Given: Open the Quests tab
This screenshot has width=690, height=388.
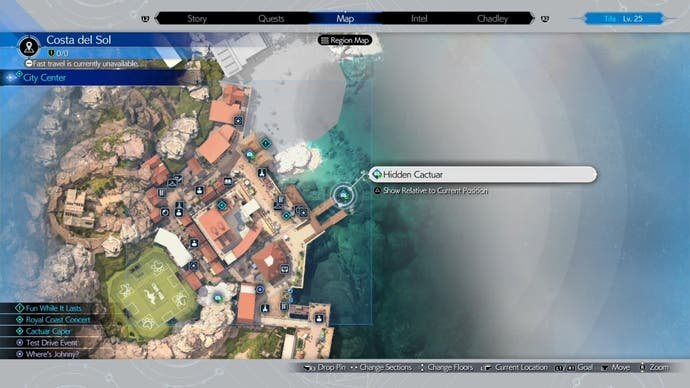Looking at the screenshot, I should click(x=271, y=18).
